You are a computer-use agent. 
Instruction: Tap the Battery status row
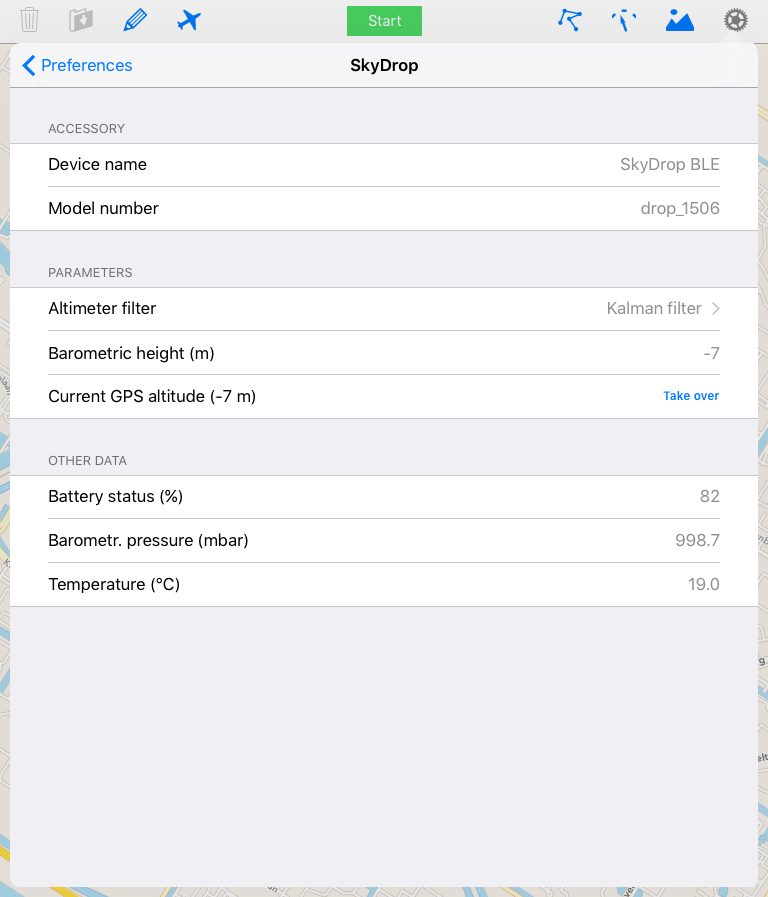384,497
